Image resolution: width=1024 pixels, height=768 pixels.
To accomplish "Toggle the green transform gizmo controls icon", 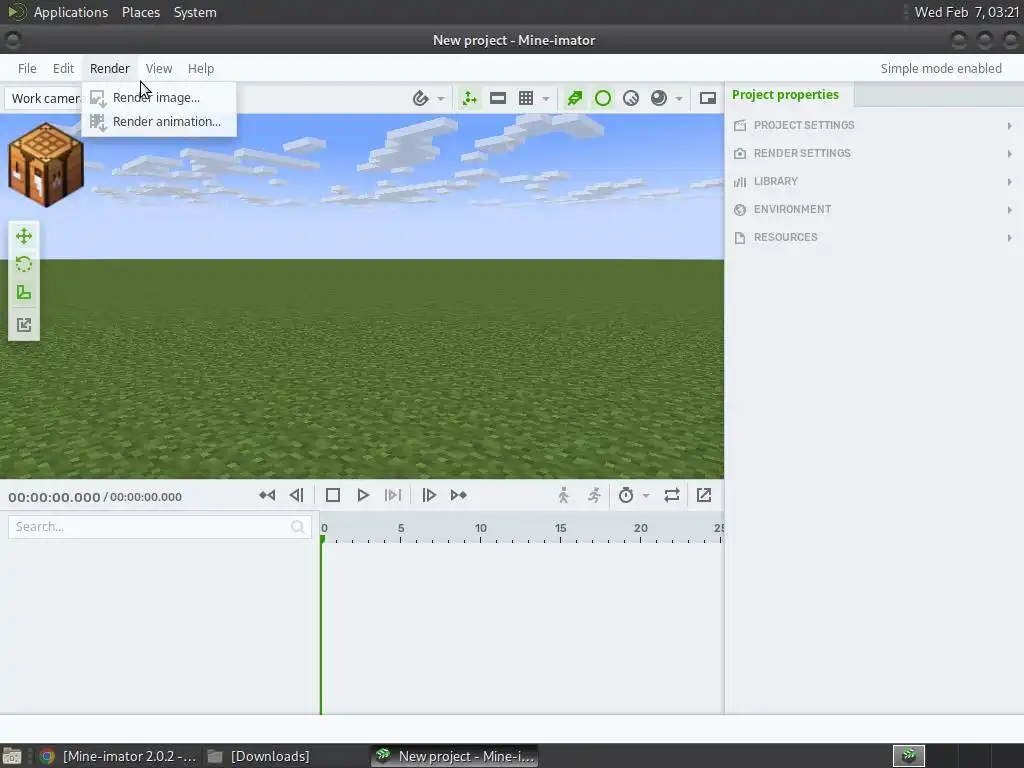I will 470,98.
